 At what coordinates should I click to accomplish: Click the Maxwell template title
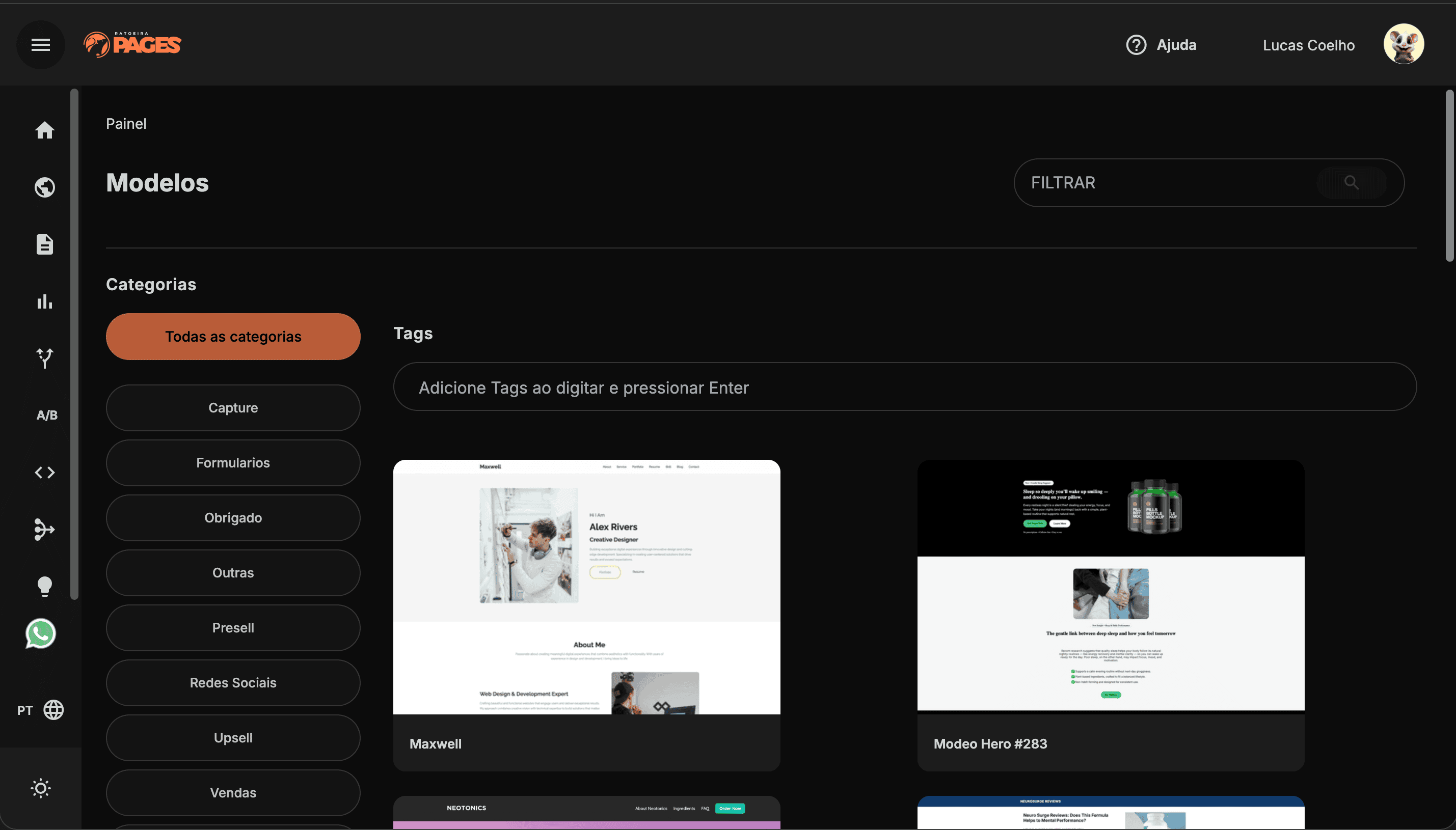click(435, 743)
